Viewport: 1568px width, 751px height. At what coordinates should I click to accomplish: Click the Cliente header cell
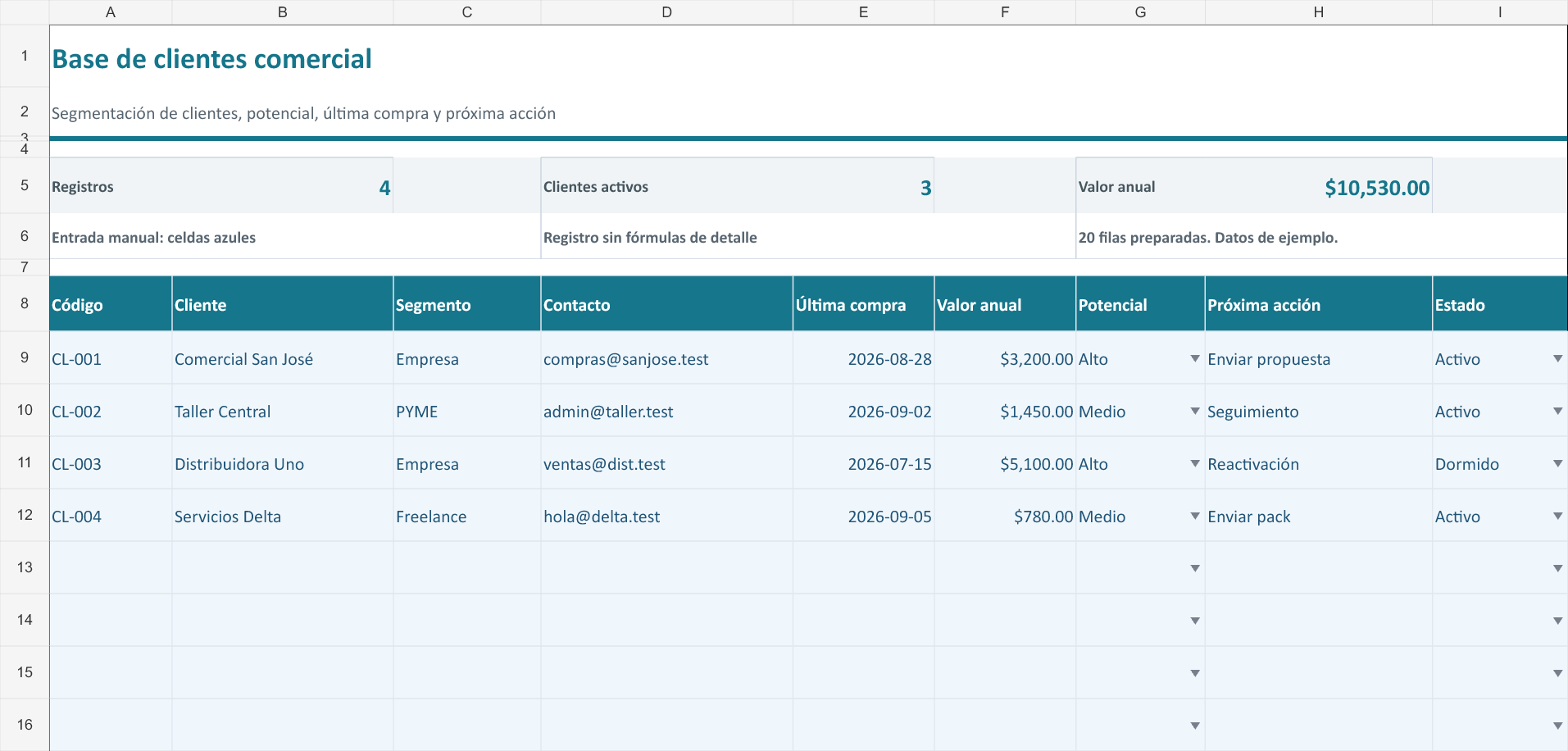point(283,304)
